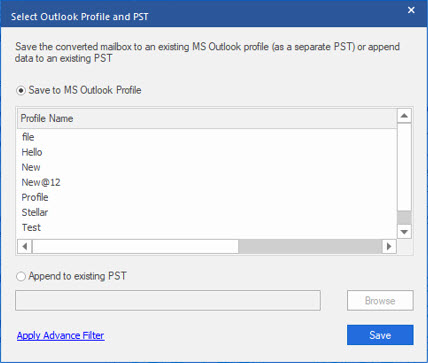The image size is (428, 363).
Task: Click the horizontal scrollbar thumb
Action: tap(135, 247)
